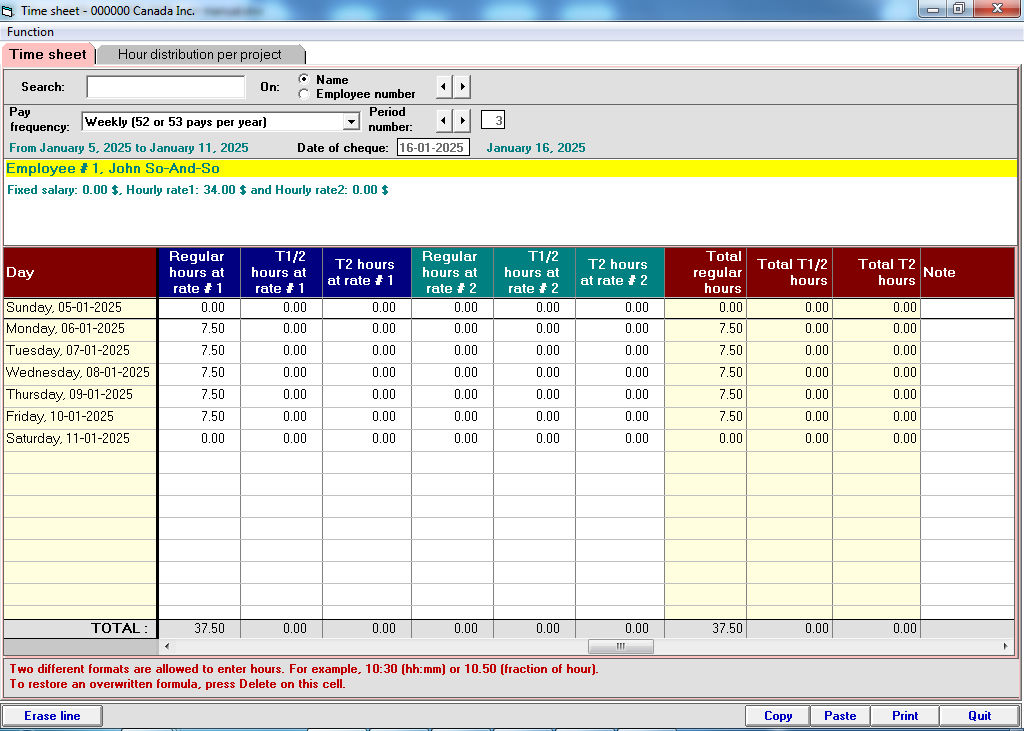Select the Employee number radio button

304,94
